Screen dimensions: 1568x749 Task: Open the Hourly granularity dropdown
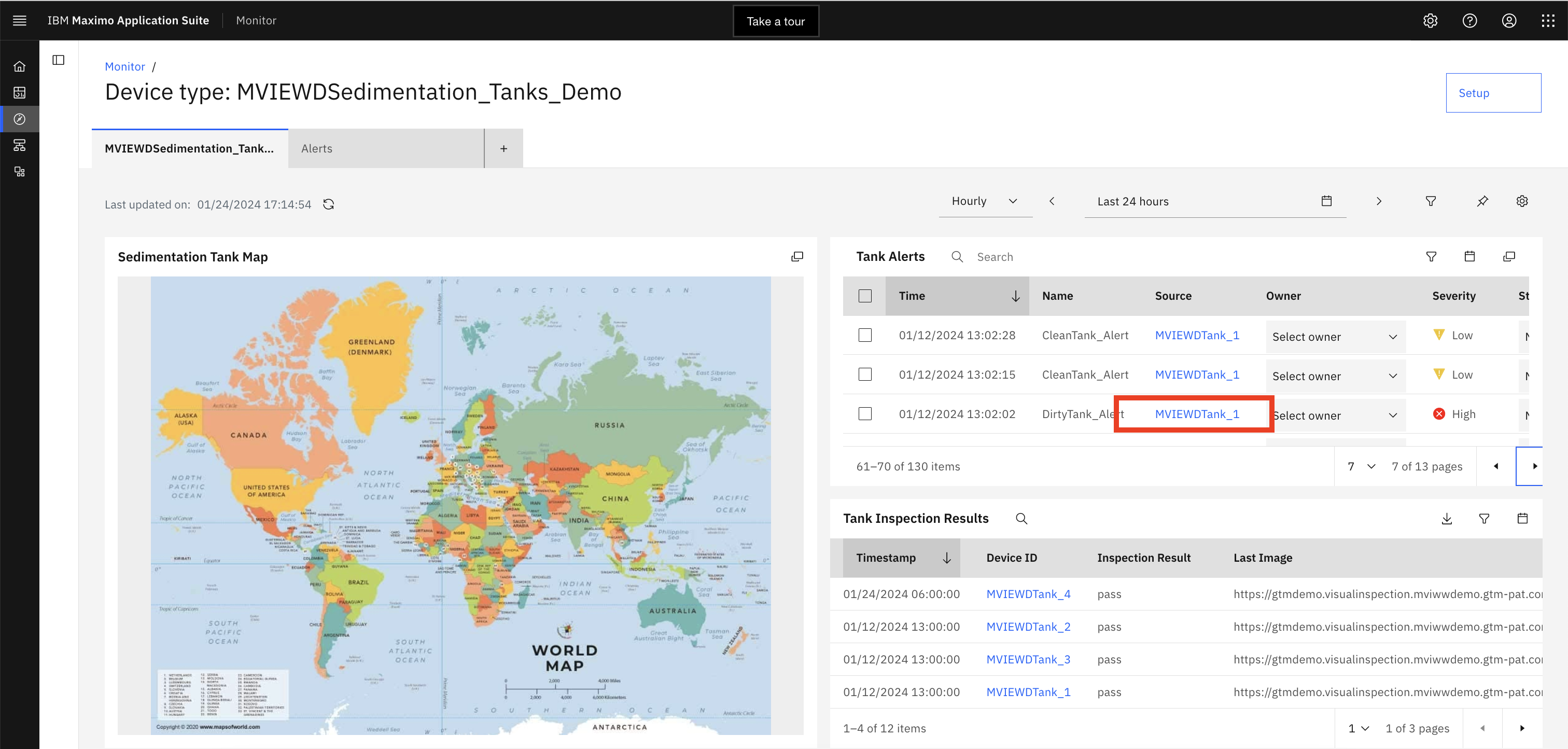coord(986,201)
